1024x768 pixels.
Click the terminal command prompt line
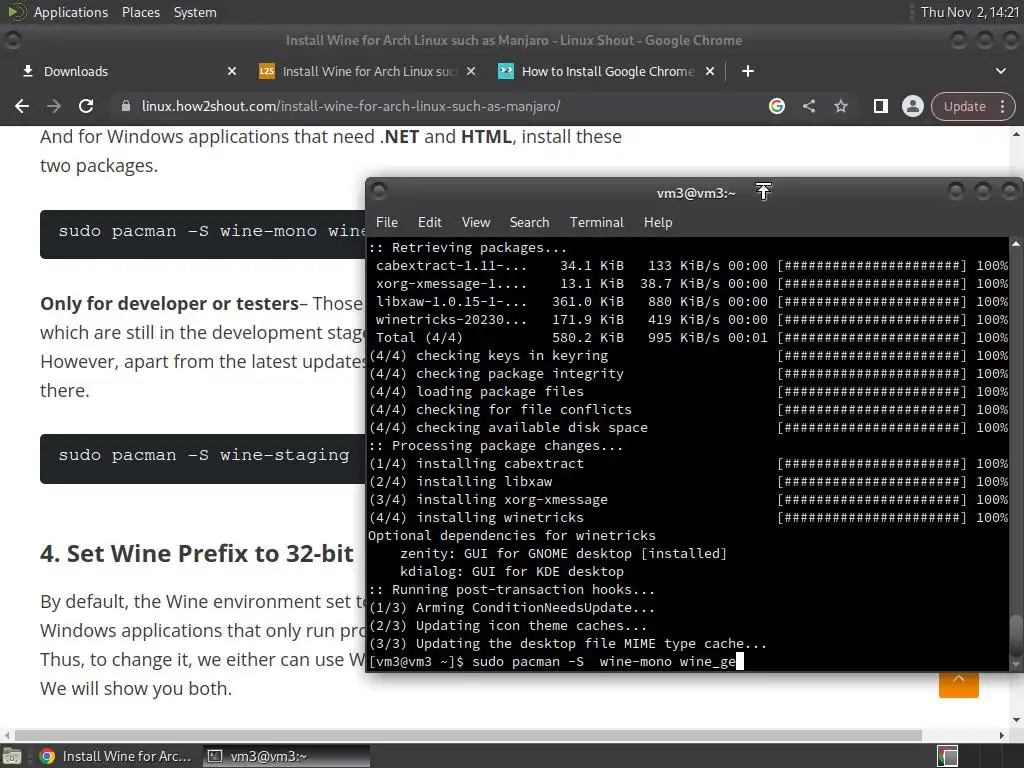(556, 662)
